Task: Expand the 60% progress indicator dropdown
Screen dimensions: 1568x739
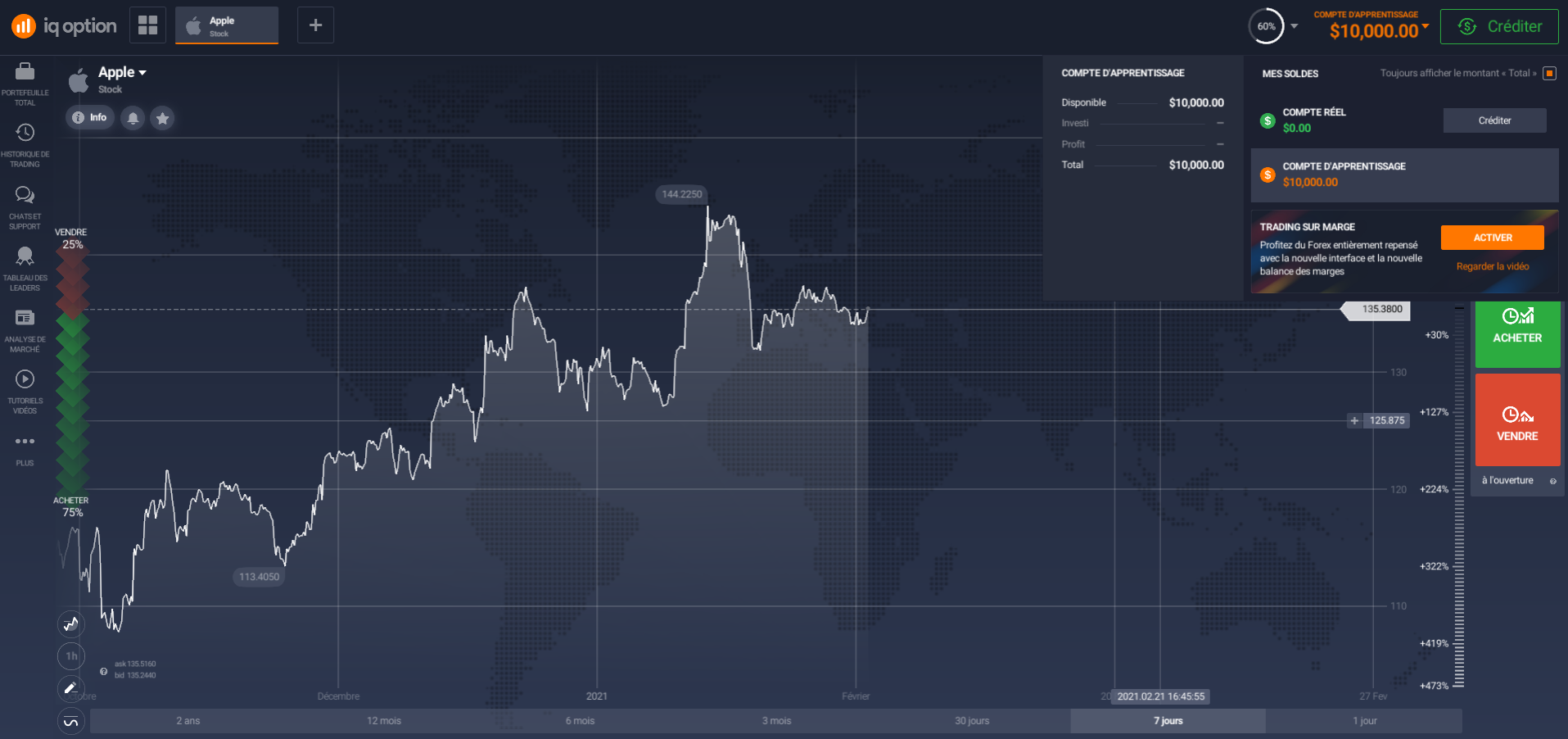Action: (x=1295, y=26)
